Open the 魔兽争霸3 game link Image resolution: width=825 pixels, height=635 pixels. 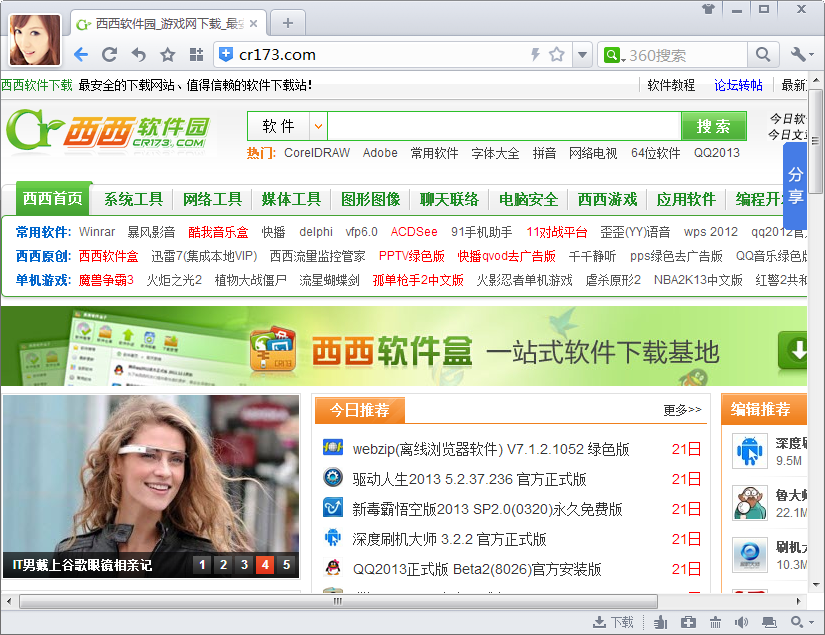(x=106, y=280)
